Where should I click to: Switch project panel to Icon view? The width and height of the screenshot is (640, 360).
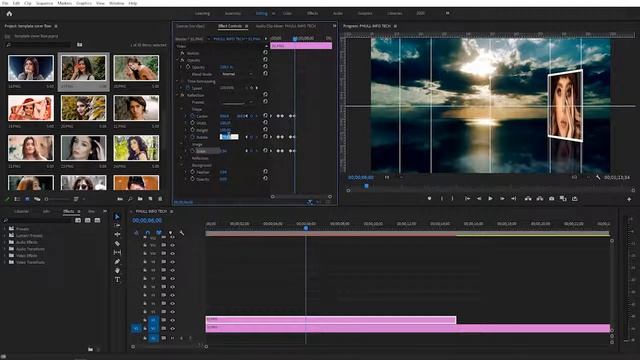(x=27, y=199)
